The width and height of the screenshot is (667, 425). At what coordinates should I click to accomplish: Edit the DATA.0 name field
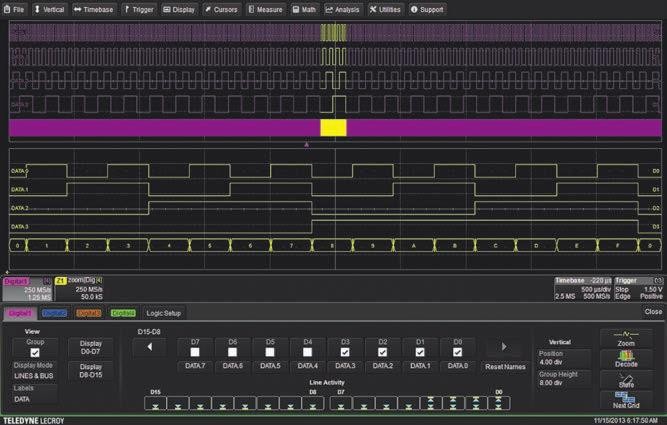[x=457, y=366]
